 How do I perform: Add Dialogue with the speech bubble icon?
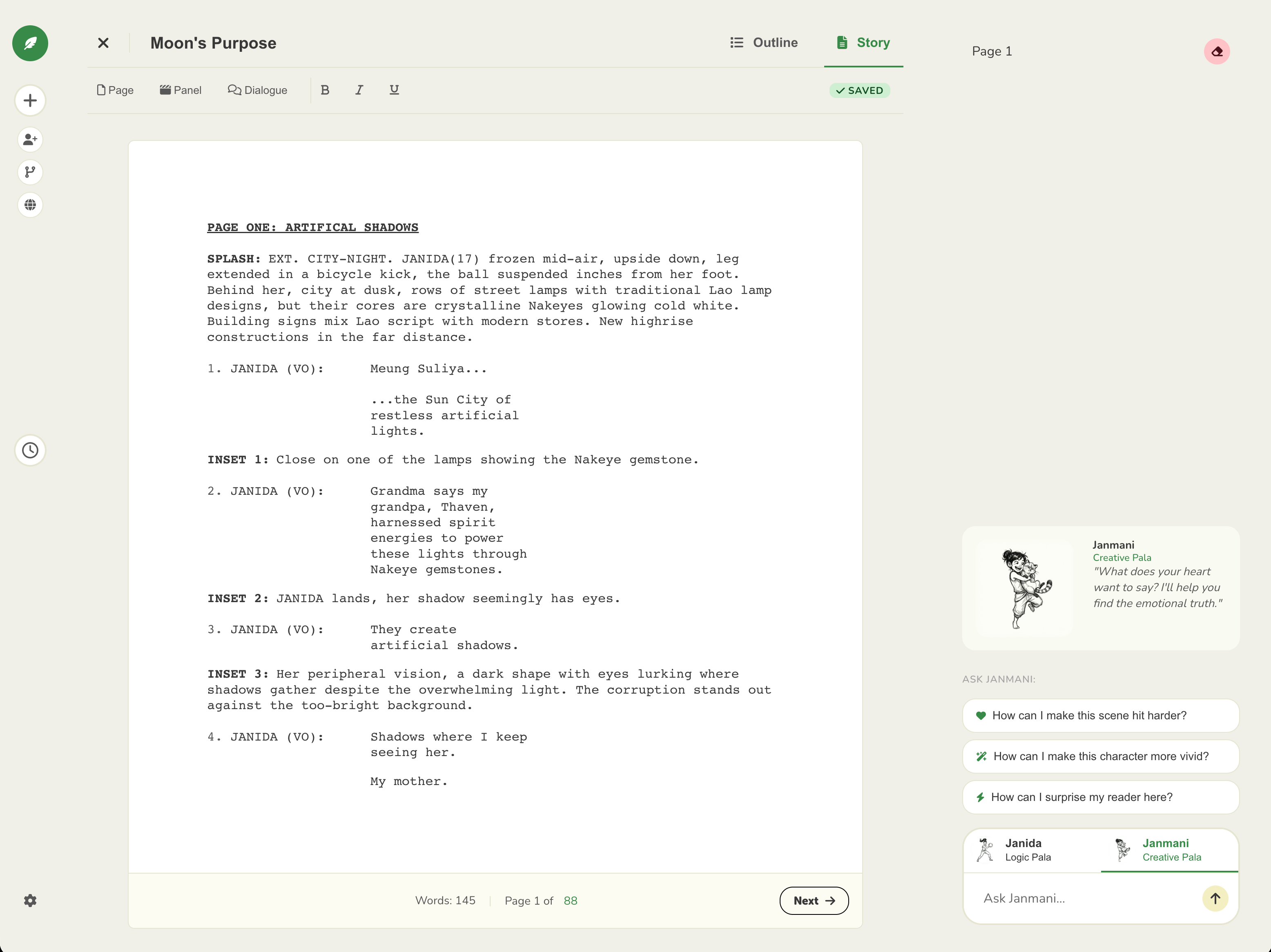[257, 90]
